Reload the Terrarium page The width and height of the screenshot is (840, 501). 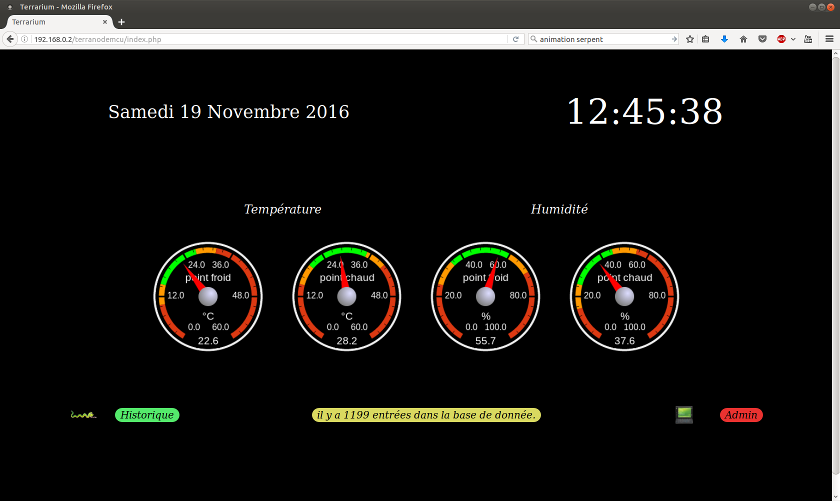click(515, 39)
